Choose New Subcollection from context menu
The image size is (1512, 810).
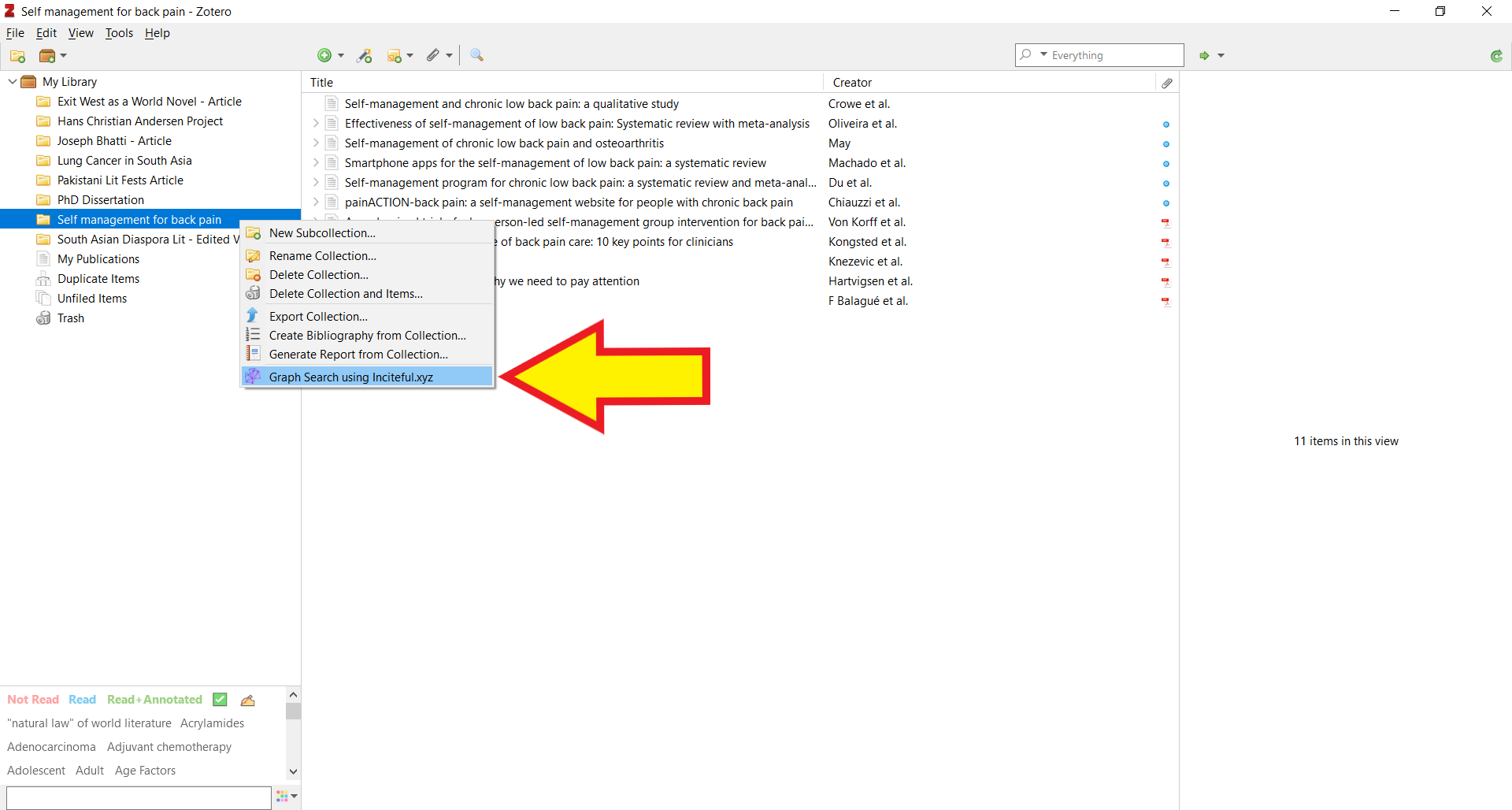[367, 233]
